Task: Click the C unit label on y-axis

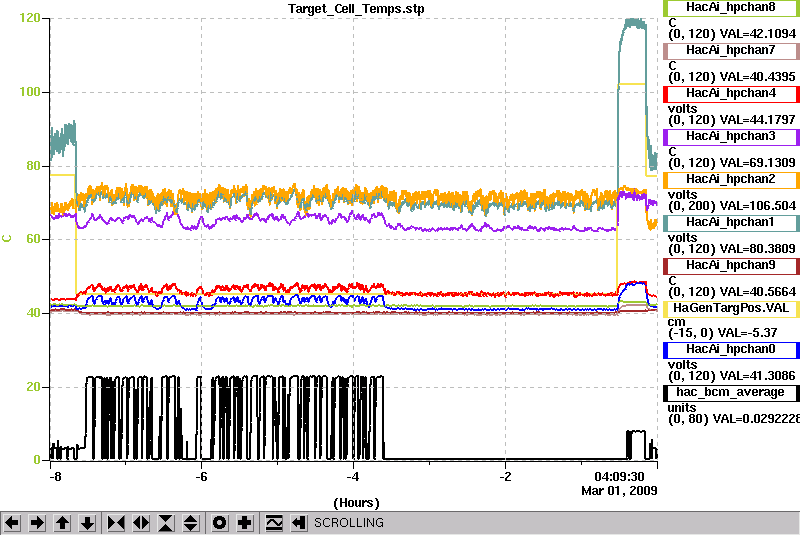Action: 7,239
